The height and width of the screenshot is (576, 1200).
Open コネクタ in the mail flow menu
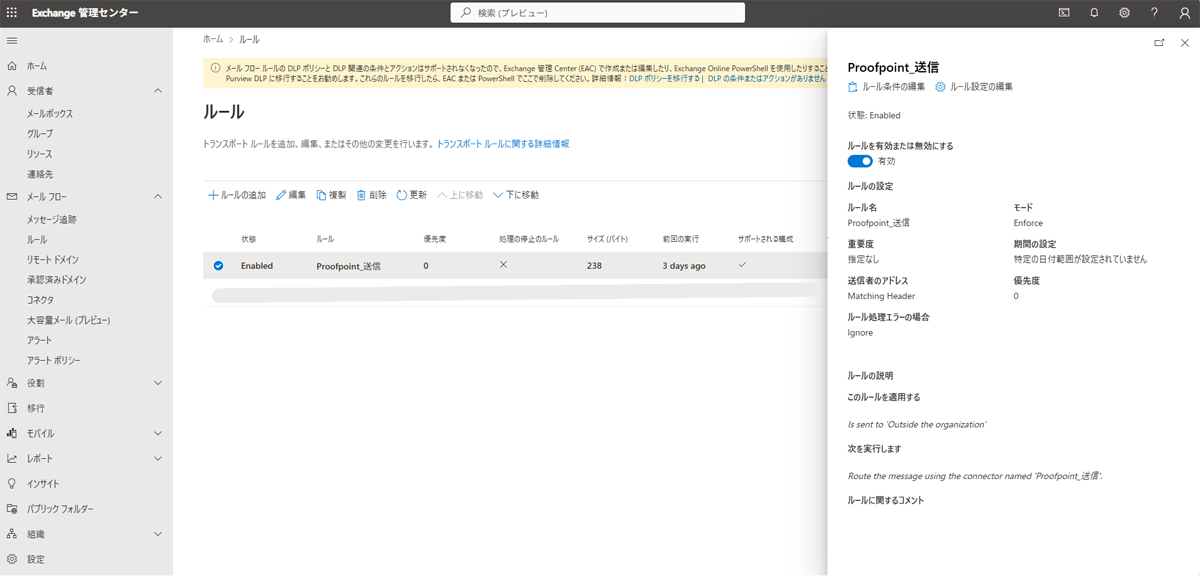coord(41,300)
